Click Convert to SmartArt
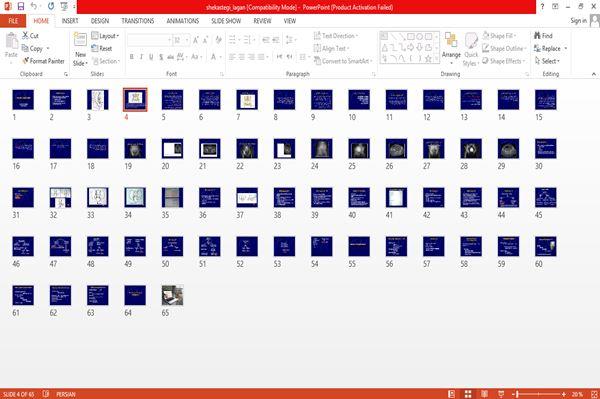This screenshot has width=600, height=399. 343,61
